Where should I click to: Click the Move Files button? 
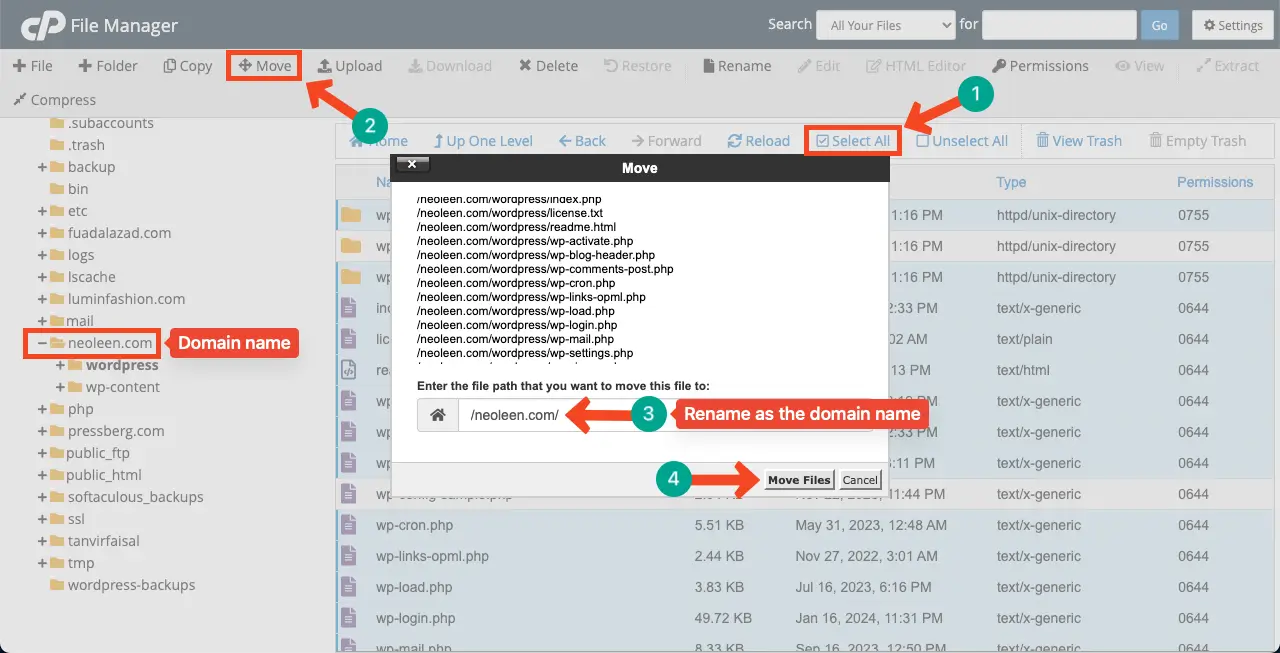(798, 480)
